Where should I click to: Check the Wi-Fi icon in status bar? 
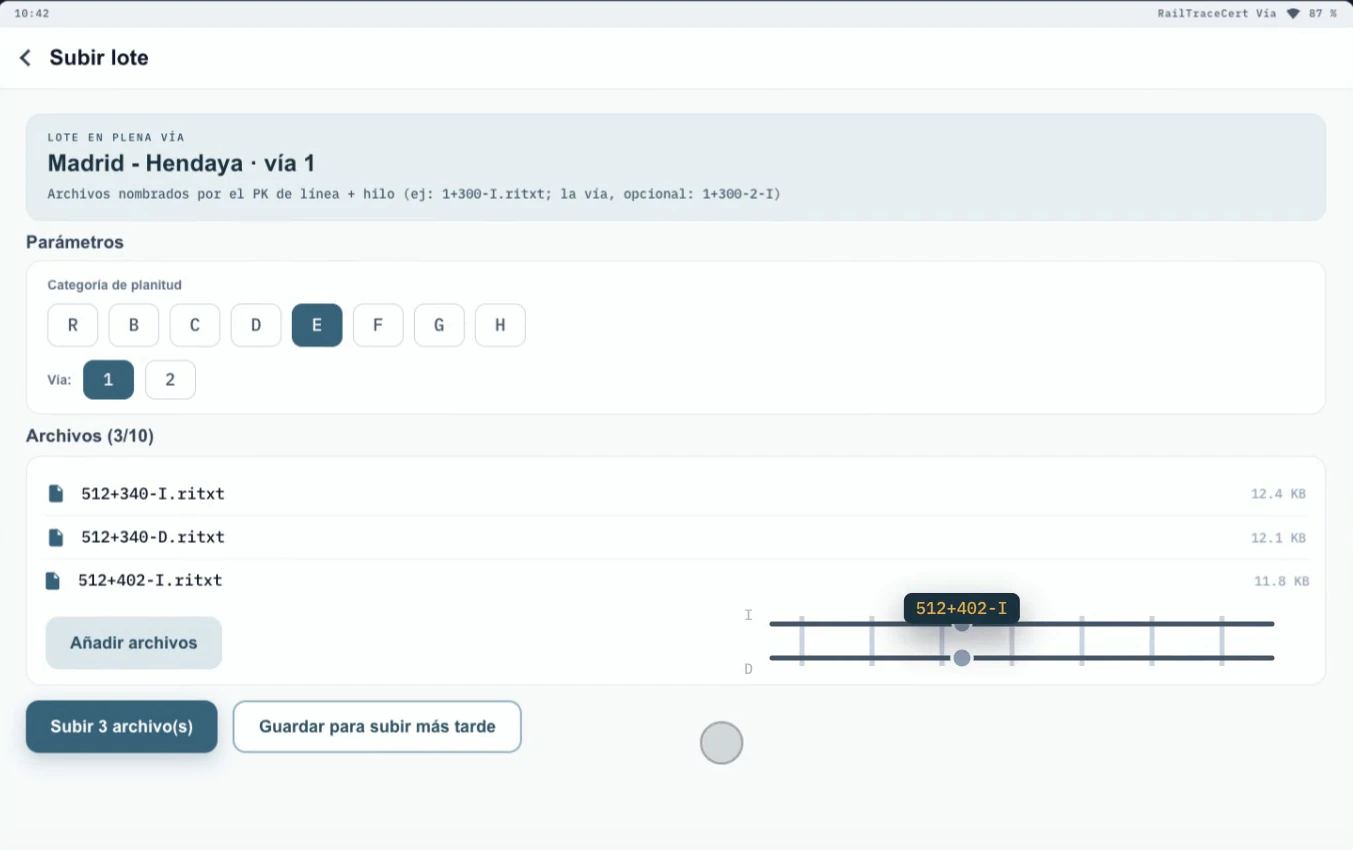(1293, 14)
